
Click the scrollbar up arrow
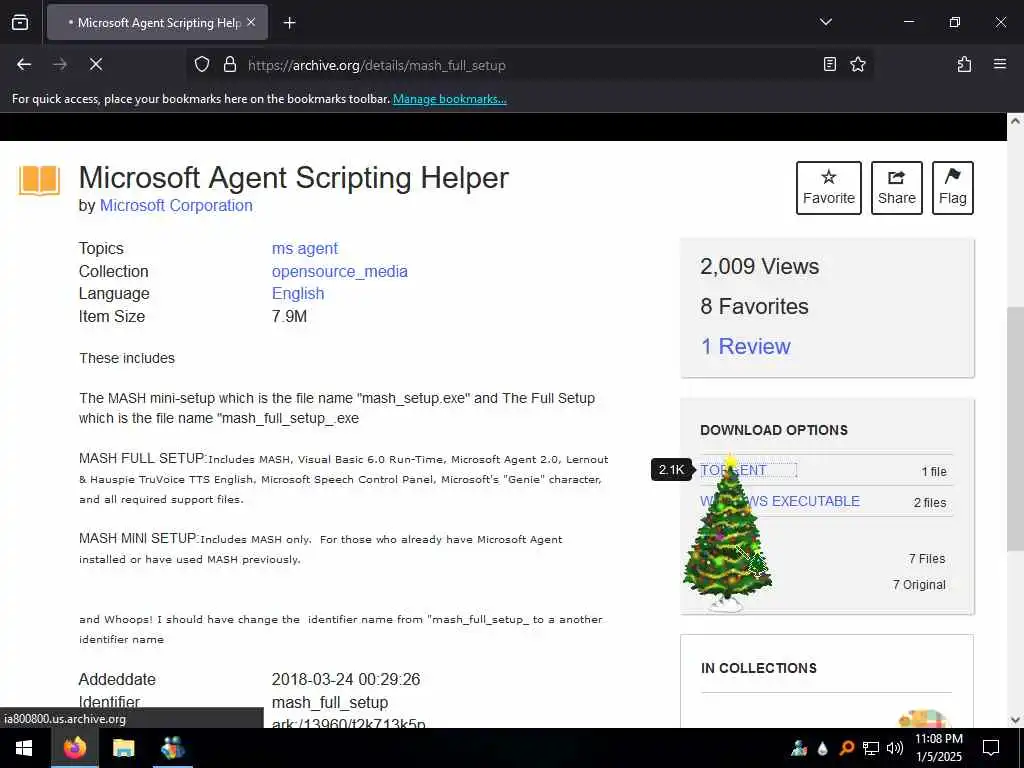tap(1014, 121)
